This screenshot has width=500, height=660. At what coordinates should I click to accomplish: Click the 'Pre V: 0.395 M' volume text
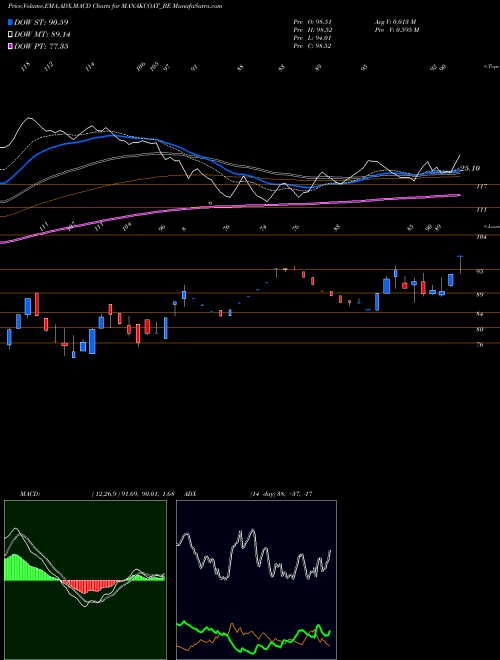click(x=397, y=30)
